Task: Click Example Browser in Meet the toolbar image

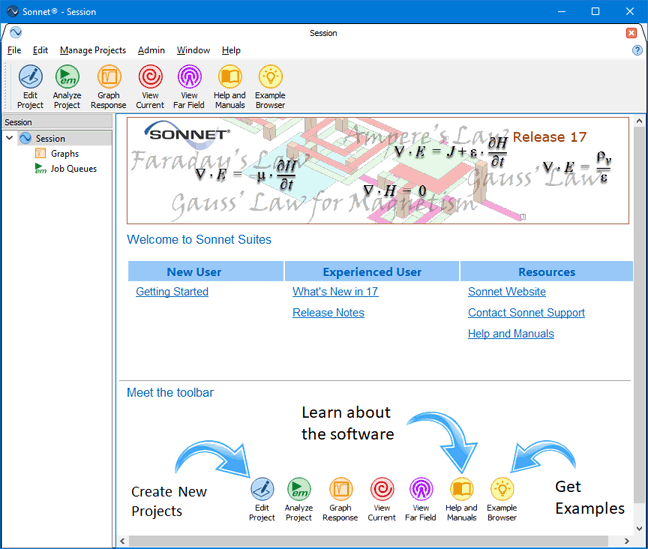Action: click(502, 499)
